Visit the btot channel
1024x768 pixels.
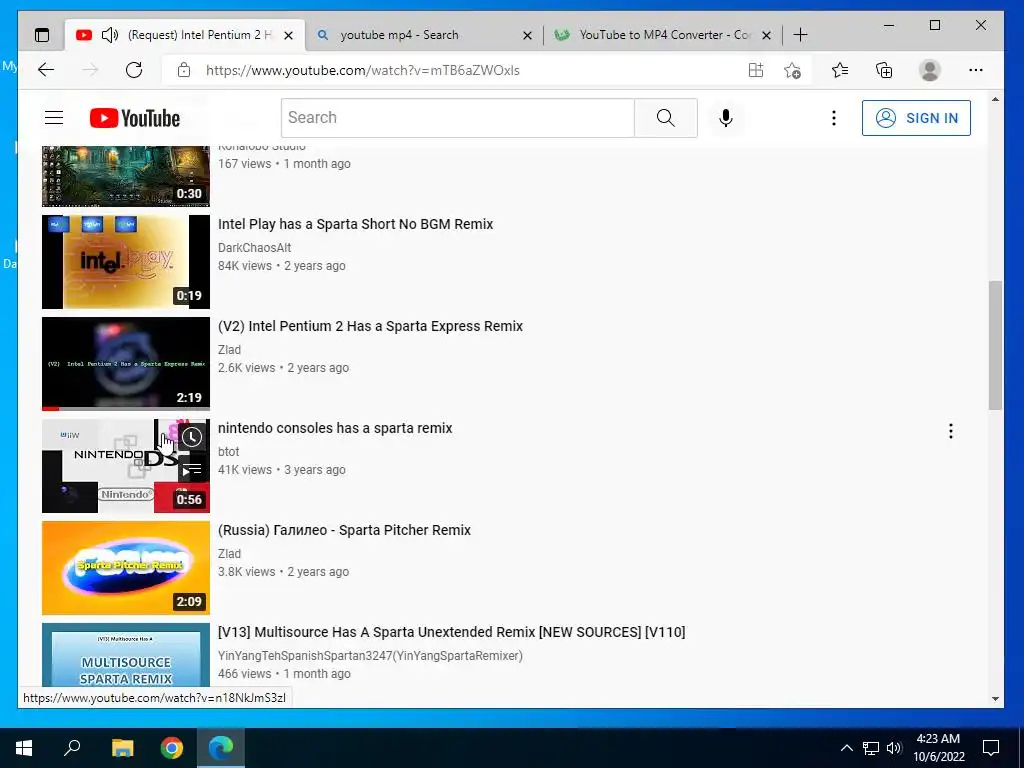click(x=229, y=451)
